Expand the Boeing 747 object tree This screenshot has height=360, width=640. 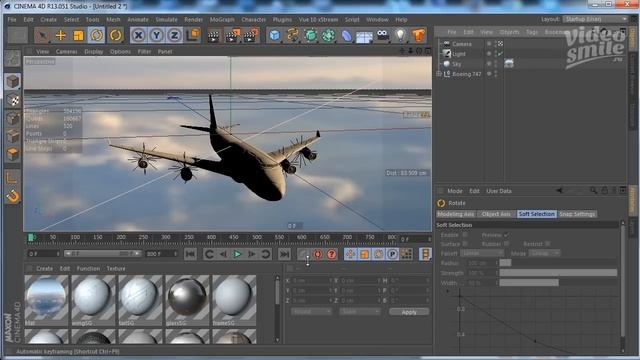[x=439, y=74]
